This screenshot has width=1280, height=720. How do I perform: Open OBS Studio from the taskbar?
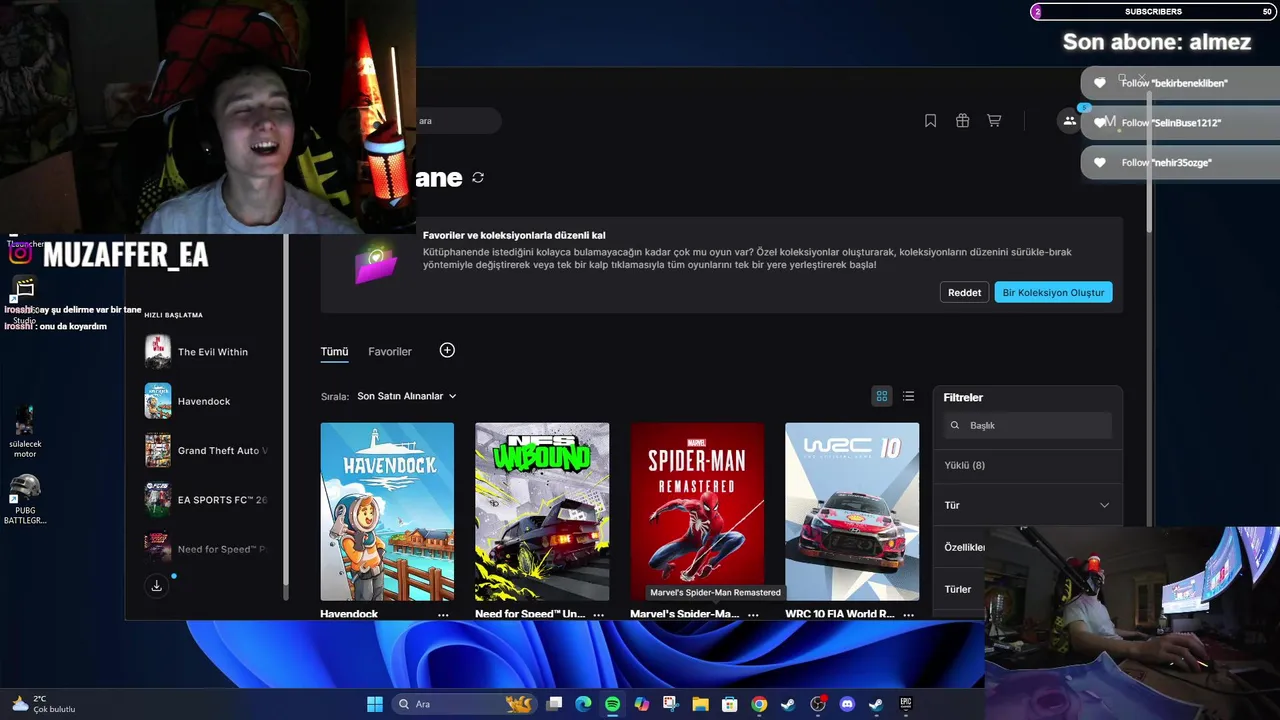pyautogui.click(x=818, y=704)
